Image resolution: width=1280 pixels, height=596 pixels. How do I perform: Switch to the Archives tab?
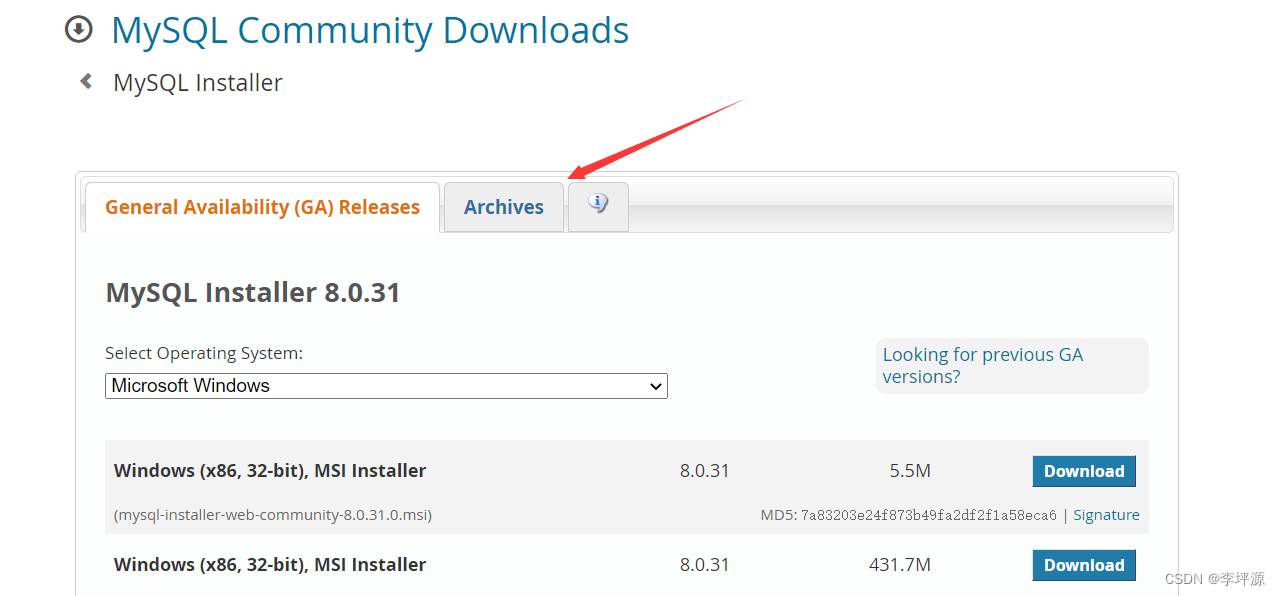[504, 207]
